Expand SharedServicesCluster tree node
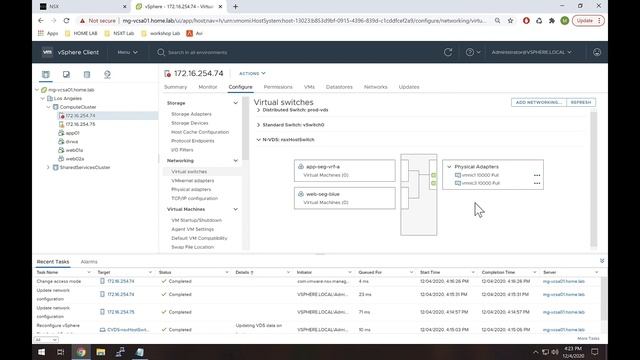 tap(48, 167)
